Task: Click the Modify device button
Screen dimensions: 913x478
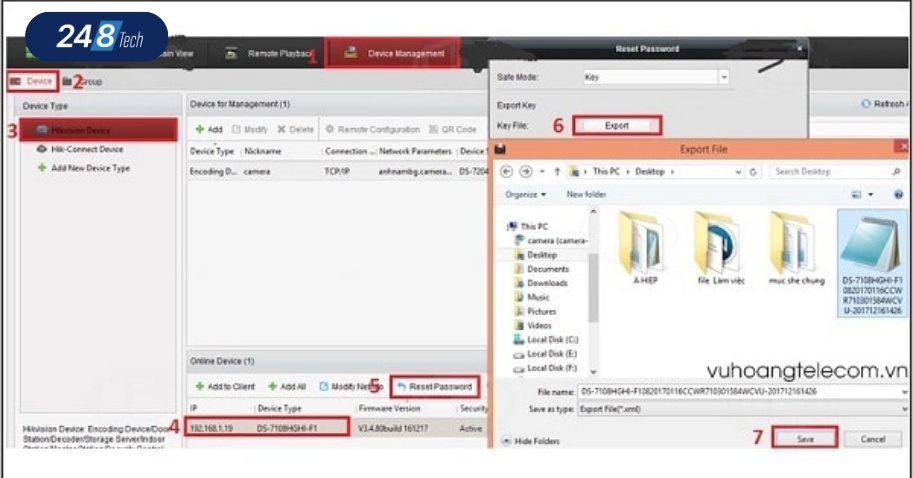Action: point(250,129)
